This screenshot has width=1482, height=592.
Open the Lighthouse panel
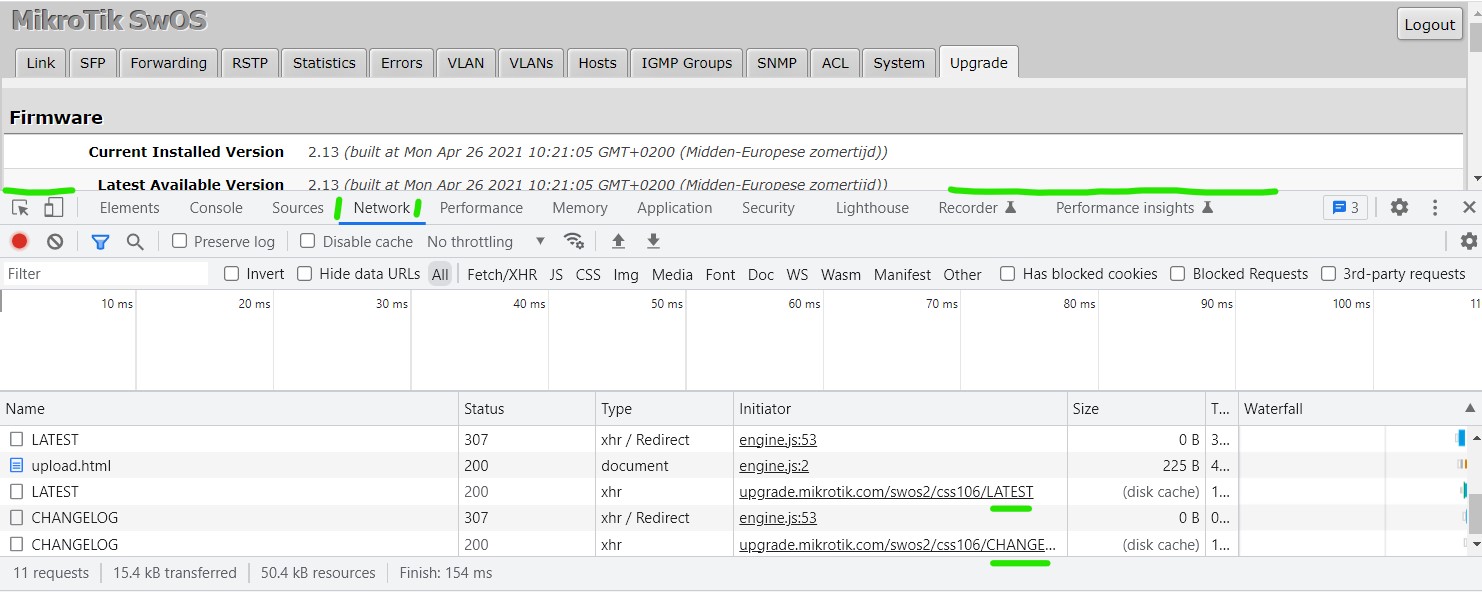point(872,208)
